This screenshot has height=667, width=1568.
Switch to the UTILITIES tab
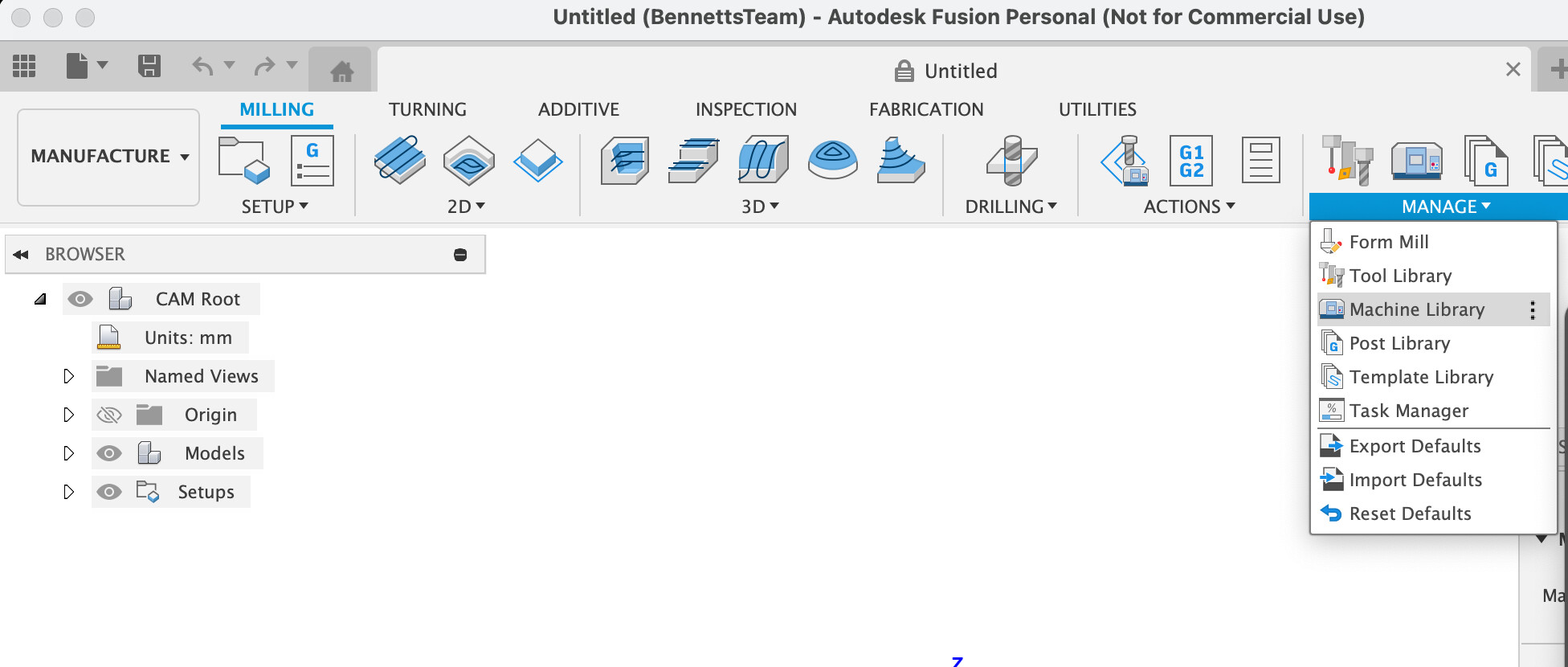[1097, 109]
